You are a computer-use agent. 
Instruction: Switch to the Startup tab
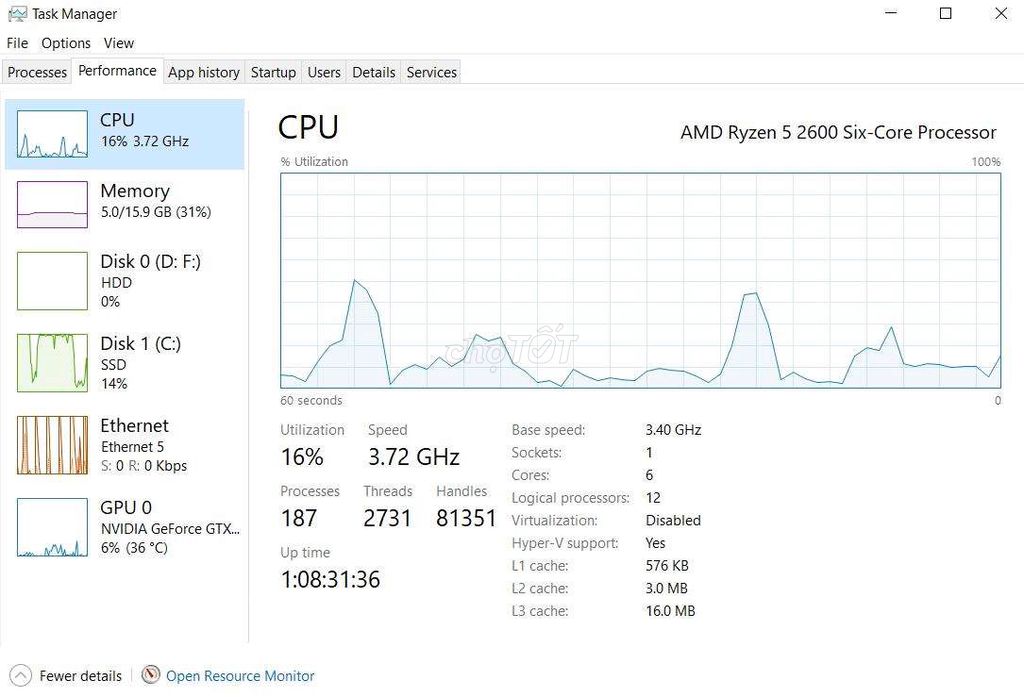(x=273, y=71)
